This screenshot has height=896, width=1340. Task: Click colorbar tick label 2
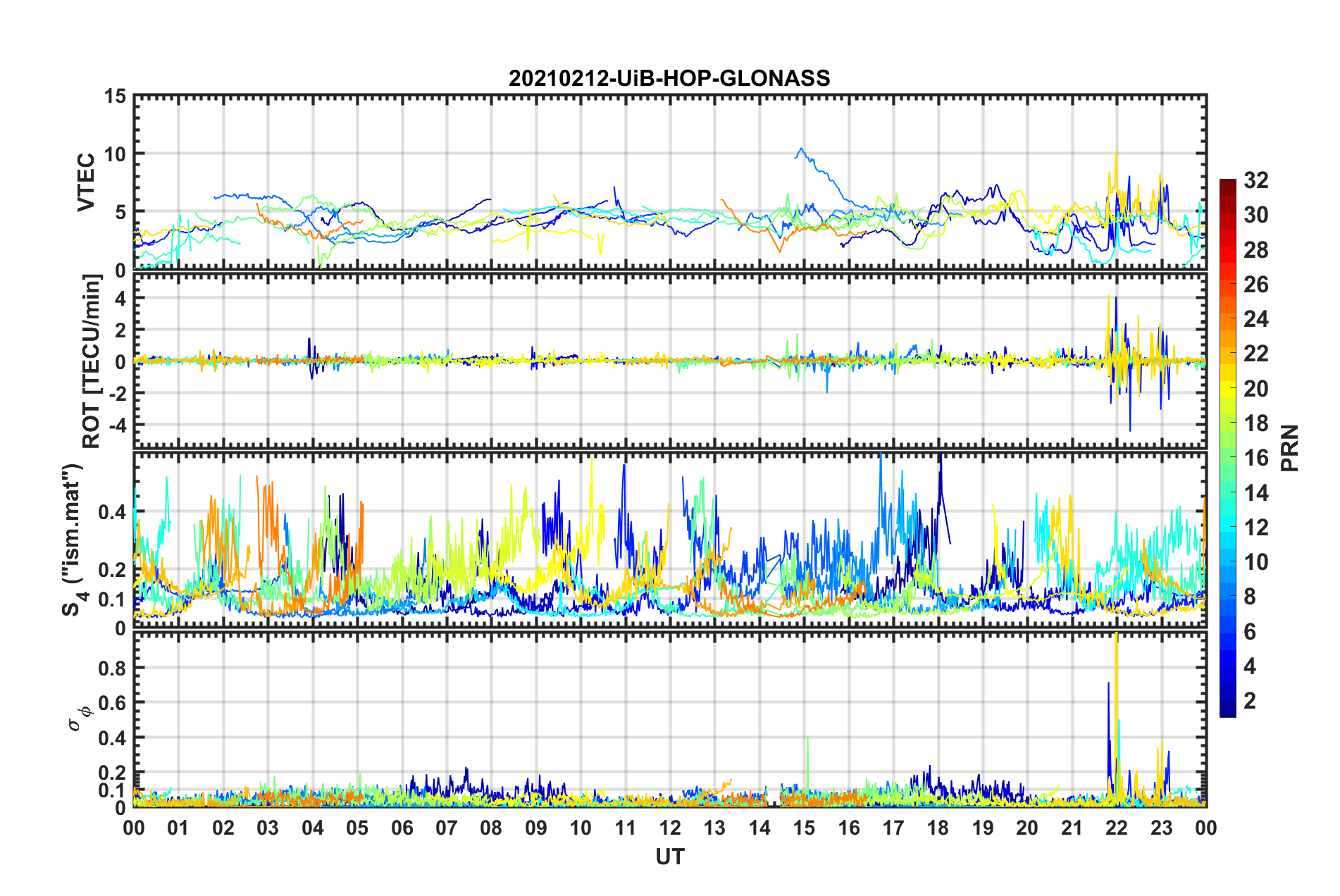1250,701
